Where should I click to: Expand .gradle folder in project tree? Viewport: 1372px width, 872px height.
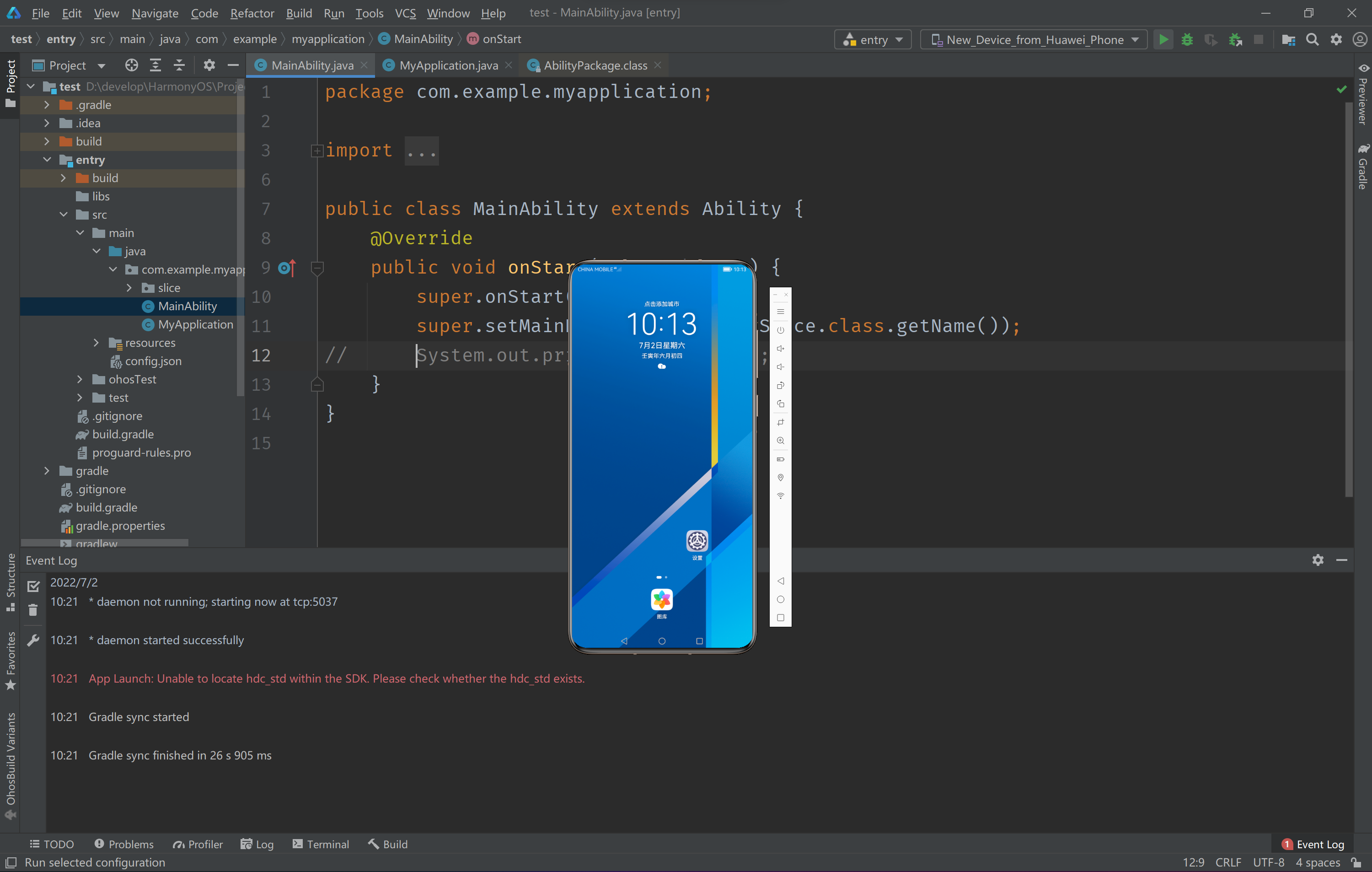[x=47, y=105]
